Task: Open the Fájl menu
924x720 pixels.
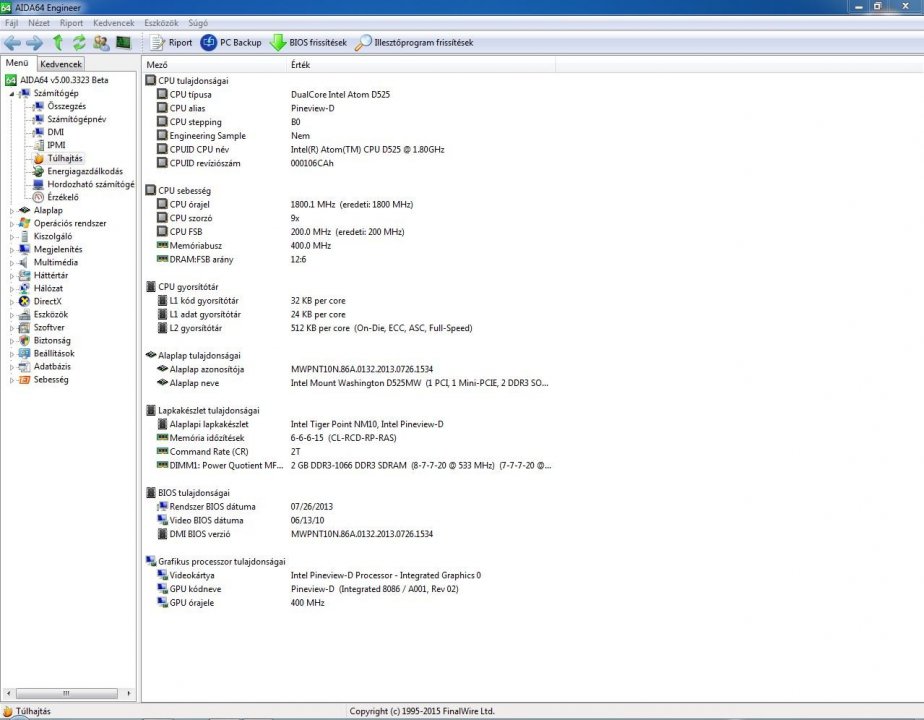Action: (x=11, y=23)
